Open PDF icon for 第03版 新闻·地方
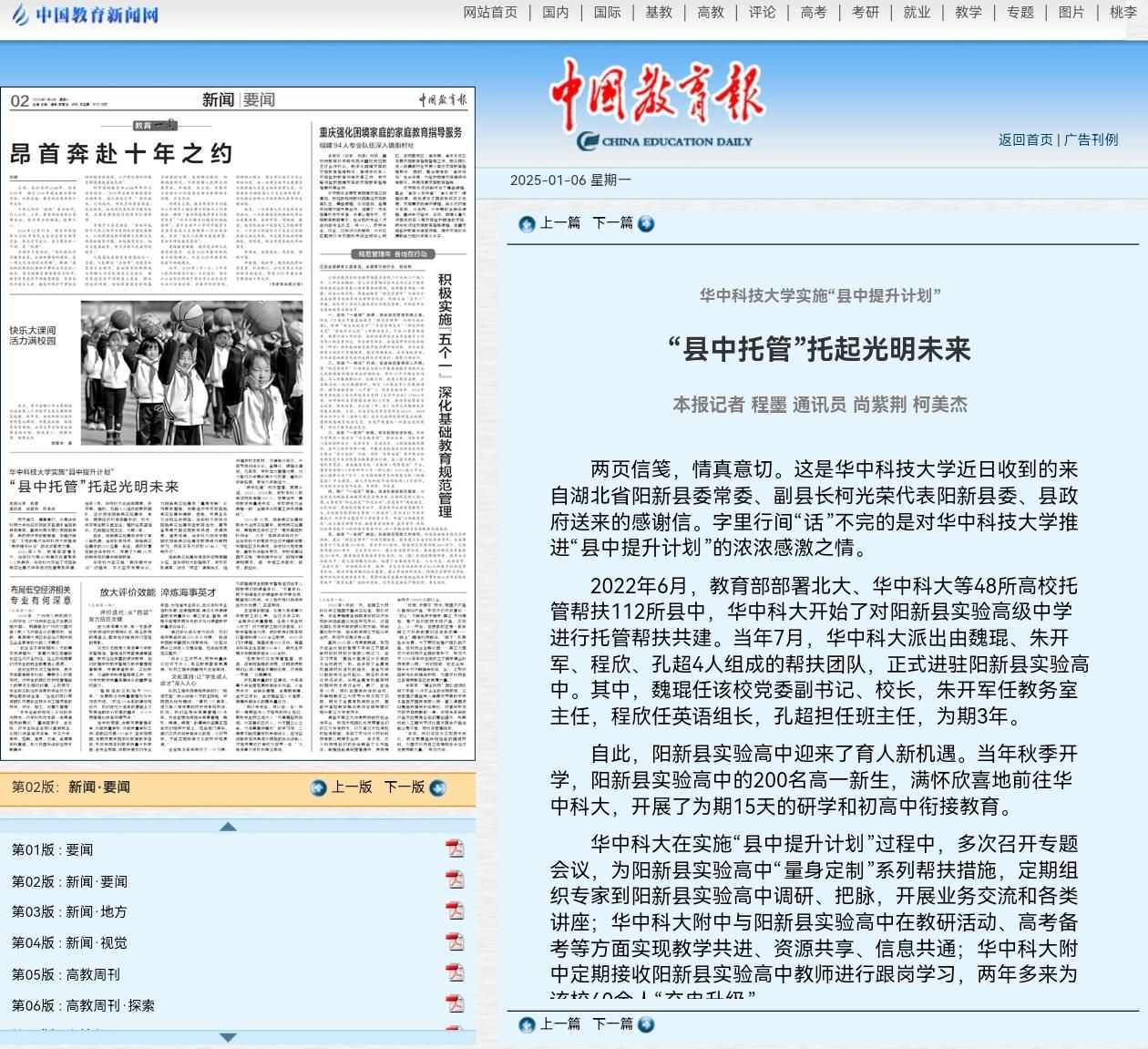This screenshot has height=1049, width=1148. (x=455, y=910)
